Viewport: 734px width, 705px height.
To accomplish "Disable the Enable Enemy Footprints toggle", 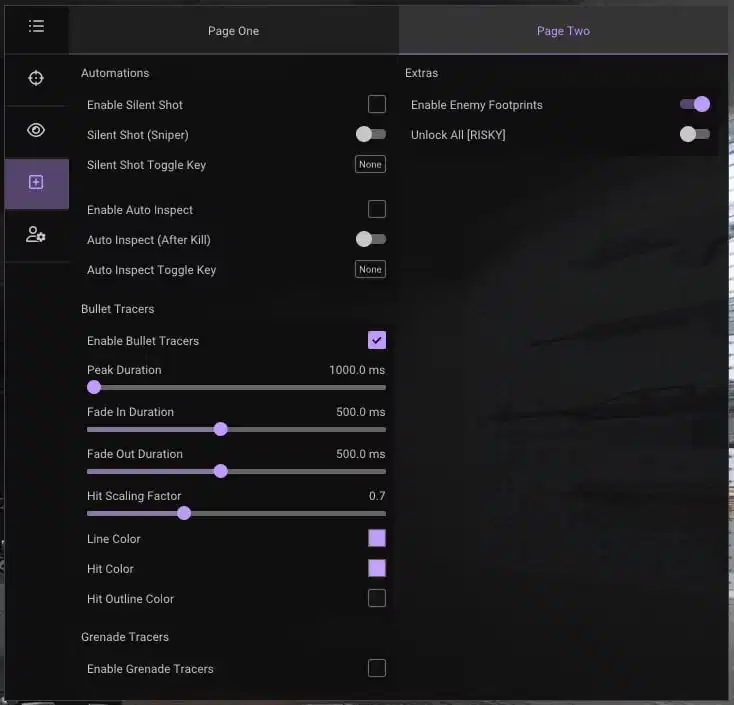I will tap(695, 104).
